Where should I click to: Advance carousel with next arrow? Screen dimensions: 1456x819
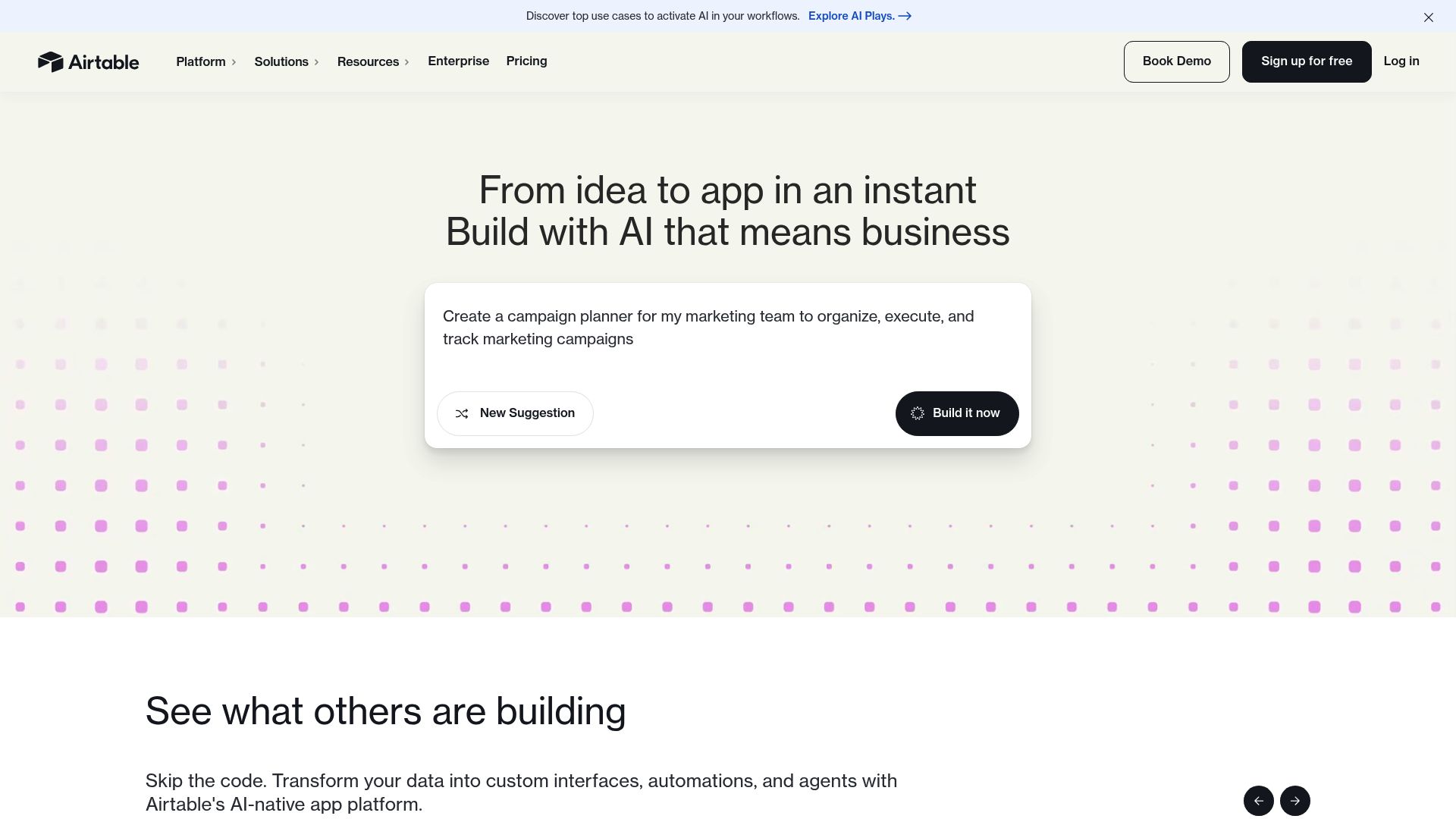click(x=1294, y=801)
